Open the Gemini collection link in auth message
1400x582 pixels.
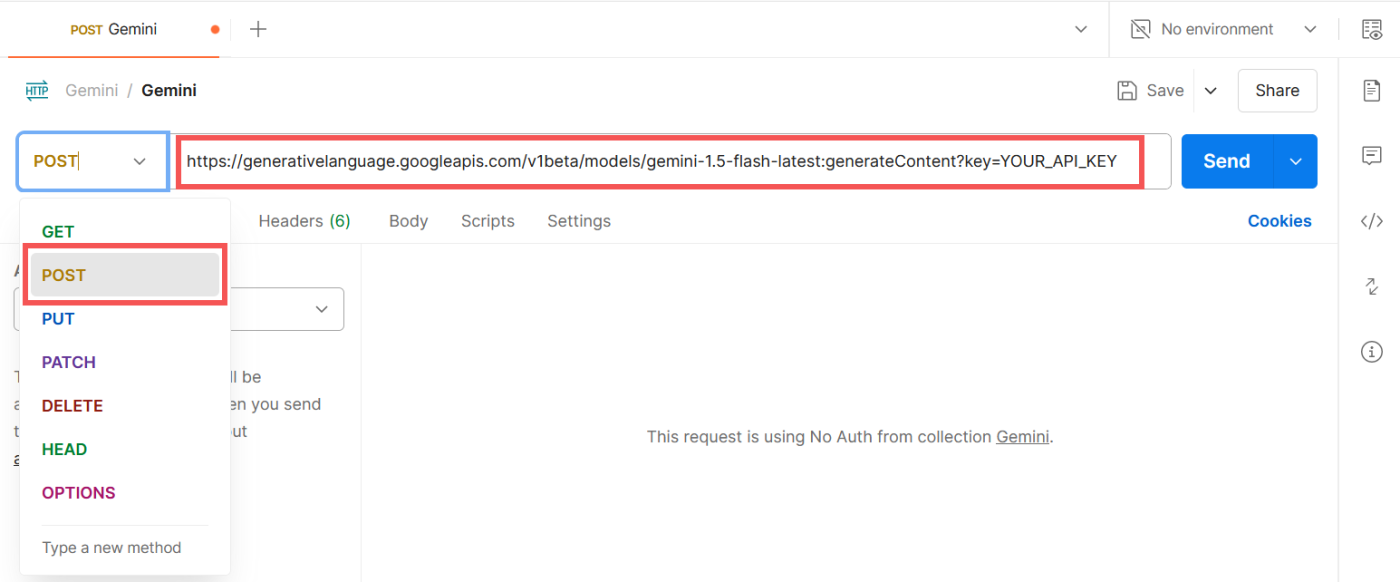tap(1023, 437)
